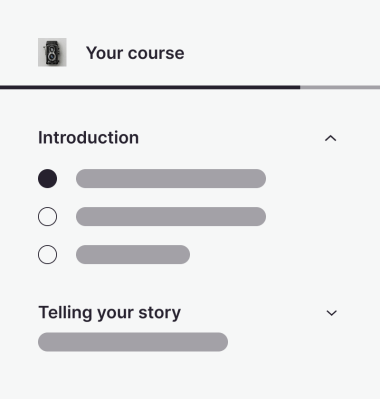Mark the third Introduction lesson circle
This screenshot has height=399, width=380.
pos(47,255)
